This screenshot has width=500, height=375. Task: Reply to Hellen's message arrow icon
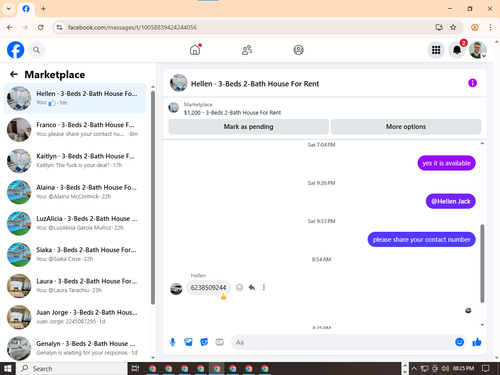(252, 287)
